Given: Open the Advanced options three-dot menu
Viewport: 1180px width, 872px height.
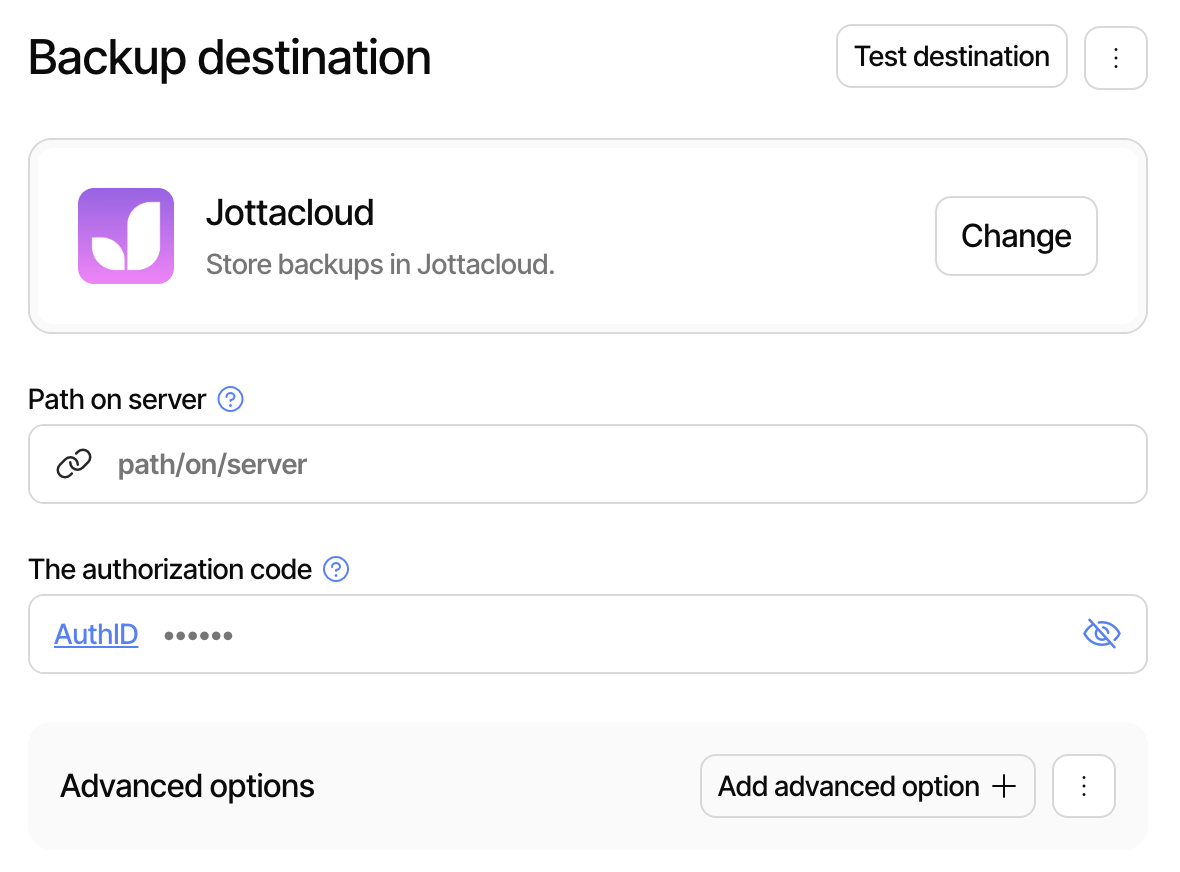Looking at the screenshot, I should coord(1084,786).
